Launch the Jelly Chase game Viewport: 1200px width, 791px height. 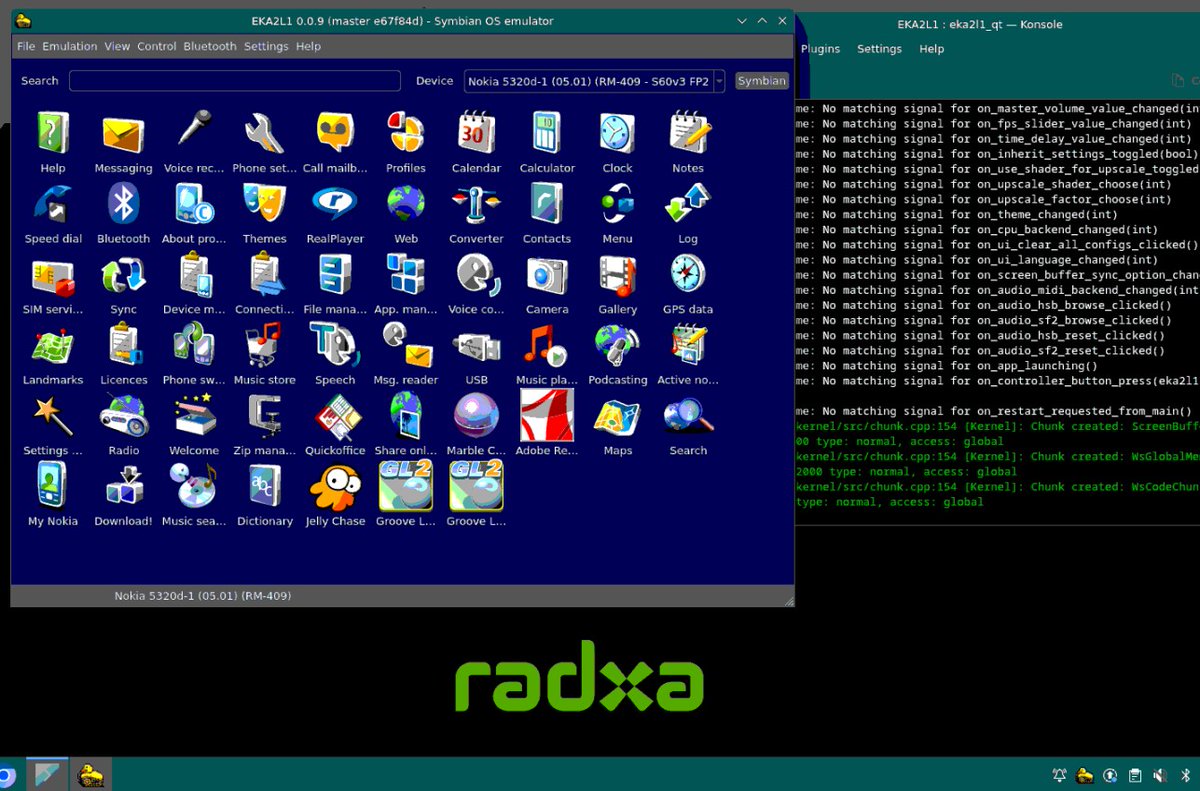(335, 488)
